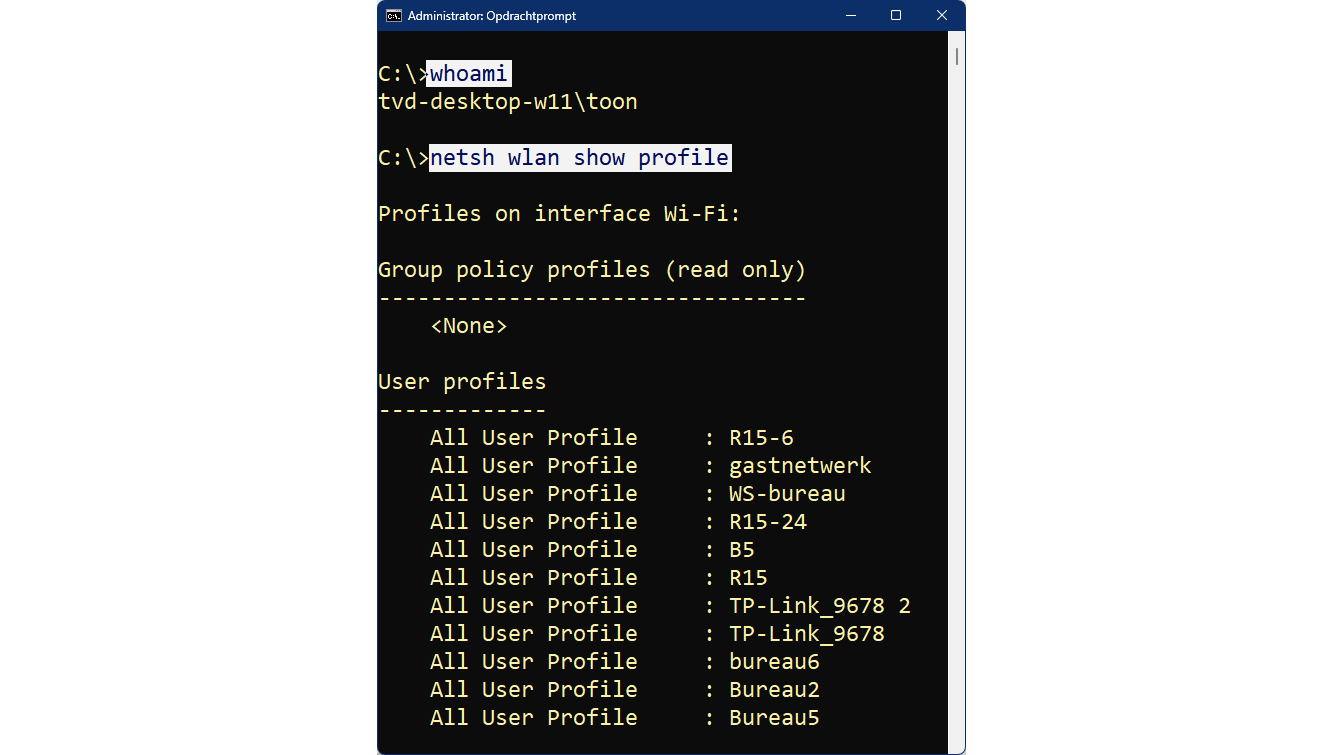The height and width of the screenshot is (755, 1342).
Task: Click the vertical scrollbar thumb
Action: 957,56
